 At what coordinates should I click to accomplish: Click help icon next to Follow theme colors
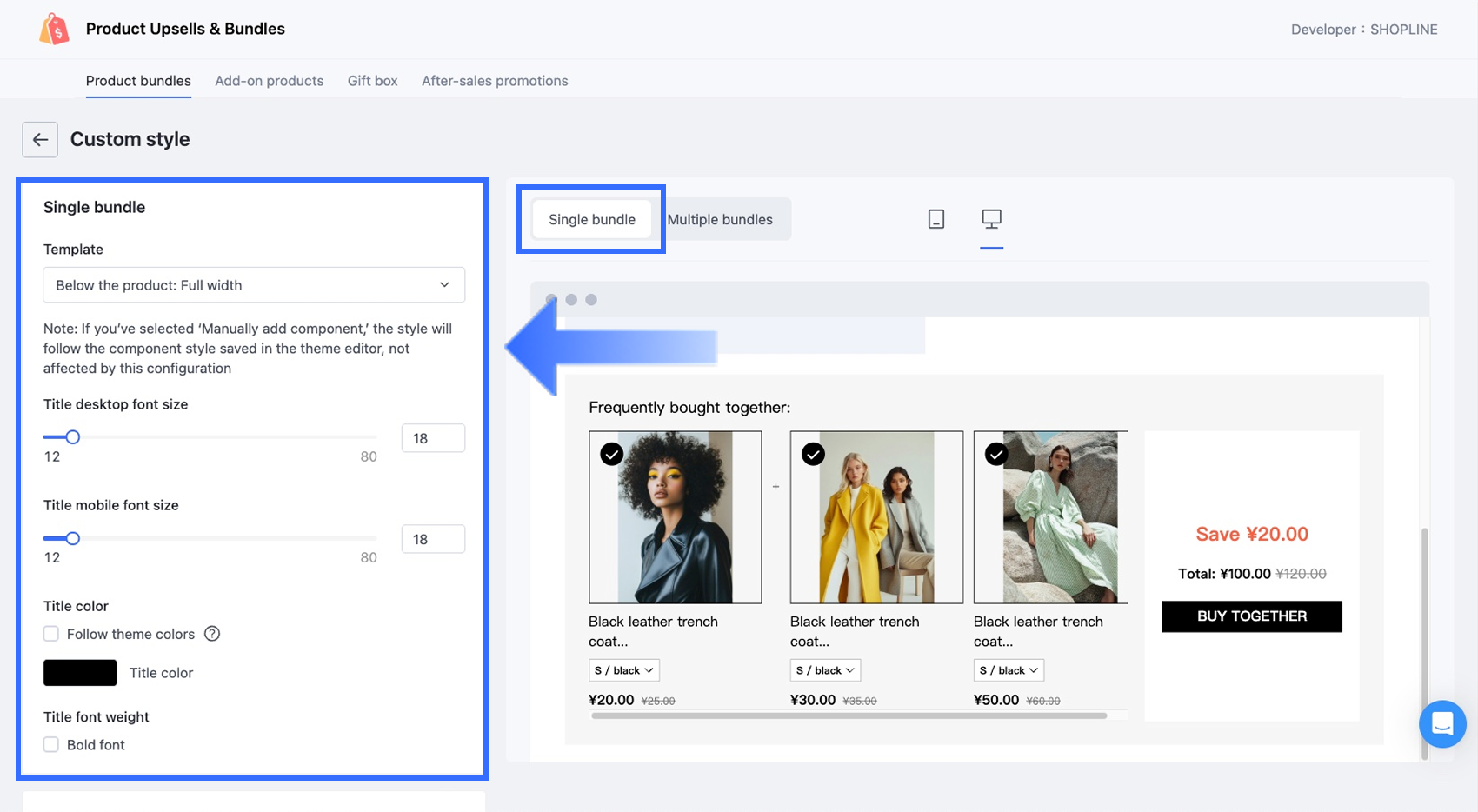click(212, 634)
